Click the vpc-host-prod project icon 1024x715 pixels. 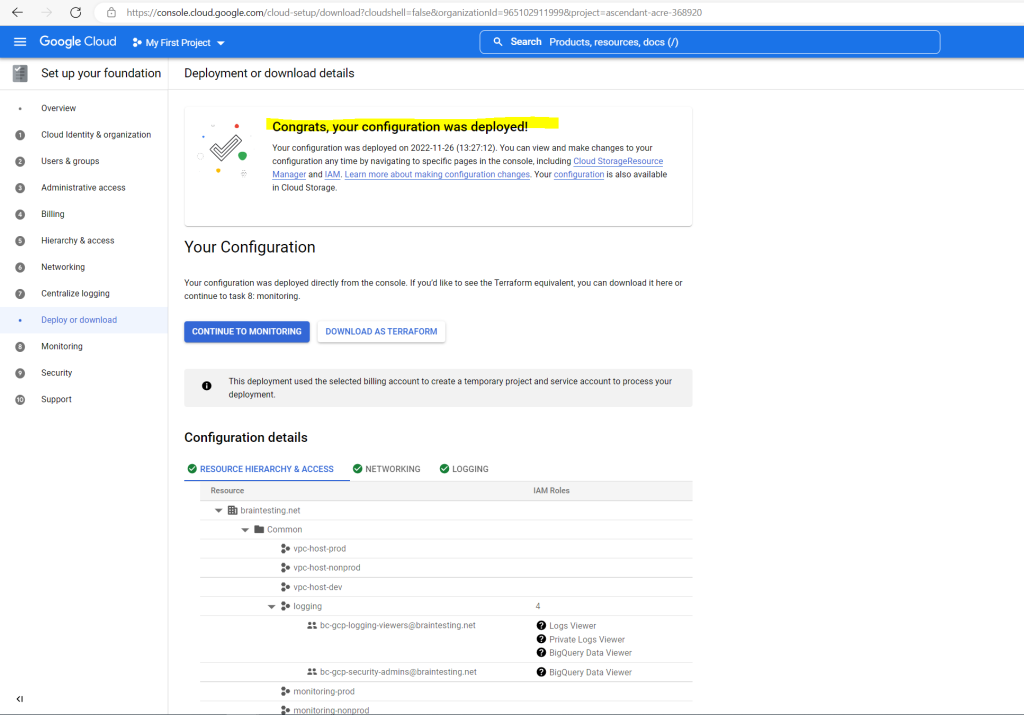pyautogui.click(x=285, y=548)
